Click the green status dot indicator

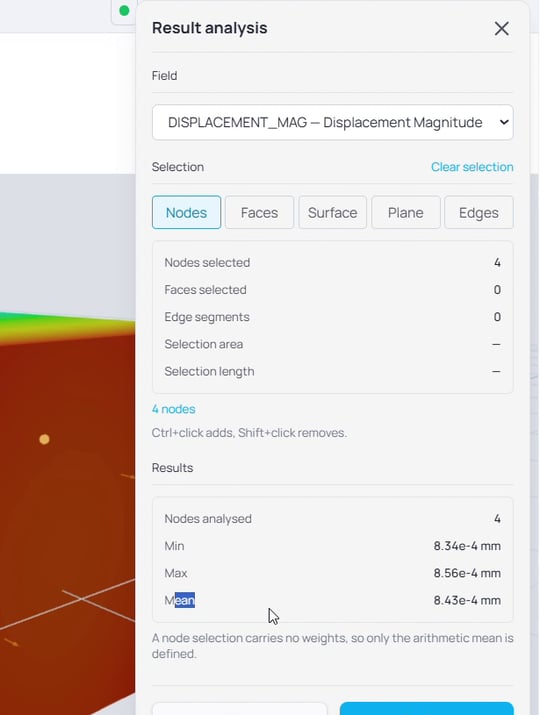tap(124, 10)
